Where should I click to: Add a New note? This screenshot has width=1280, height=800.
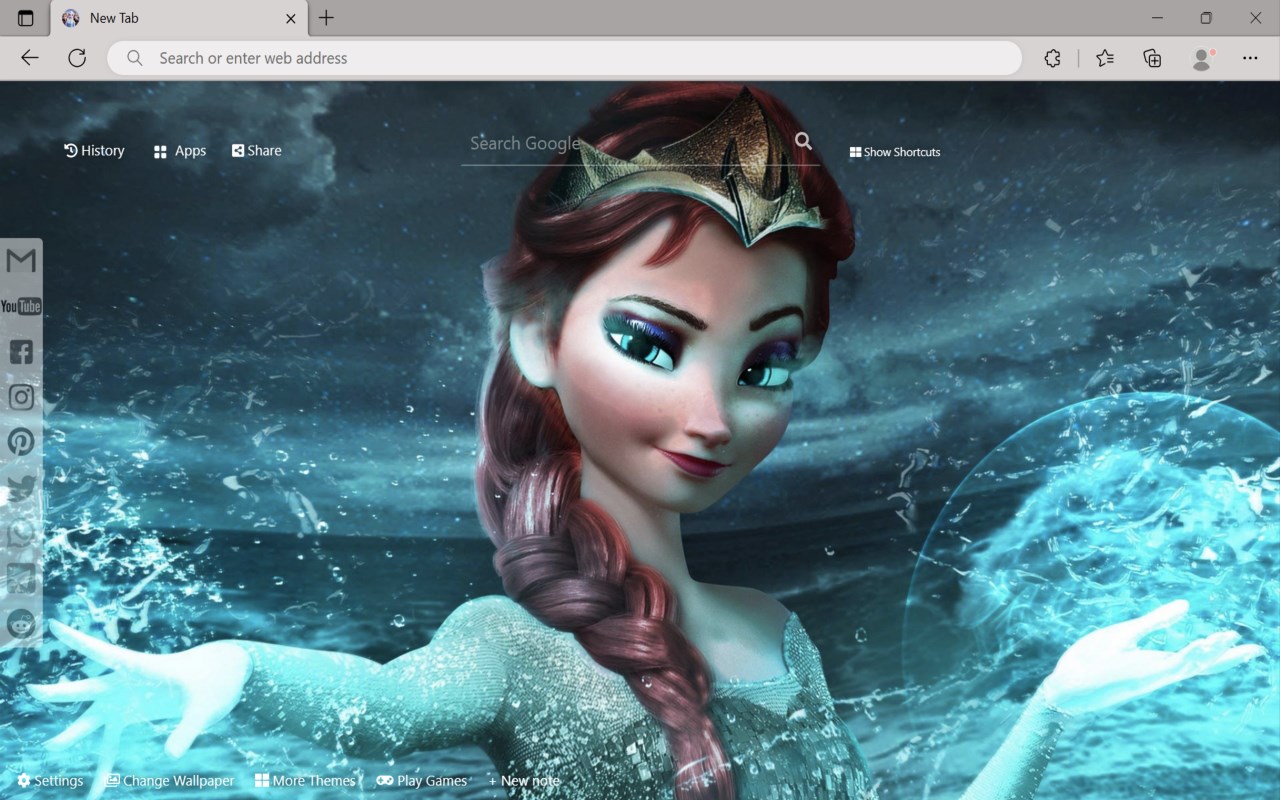[524, 781]
